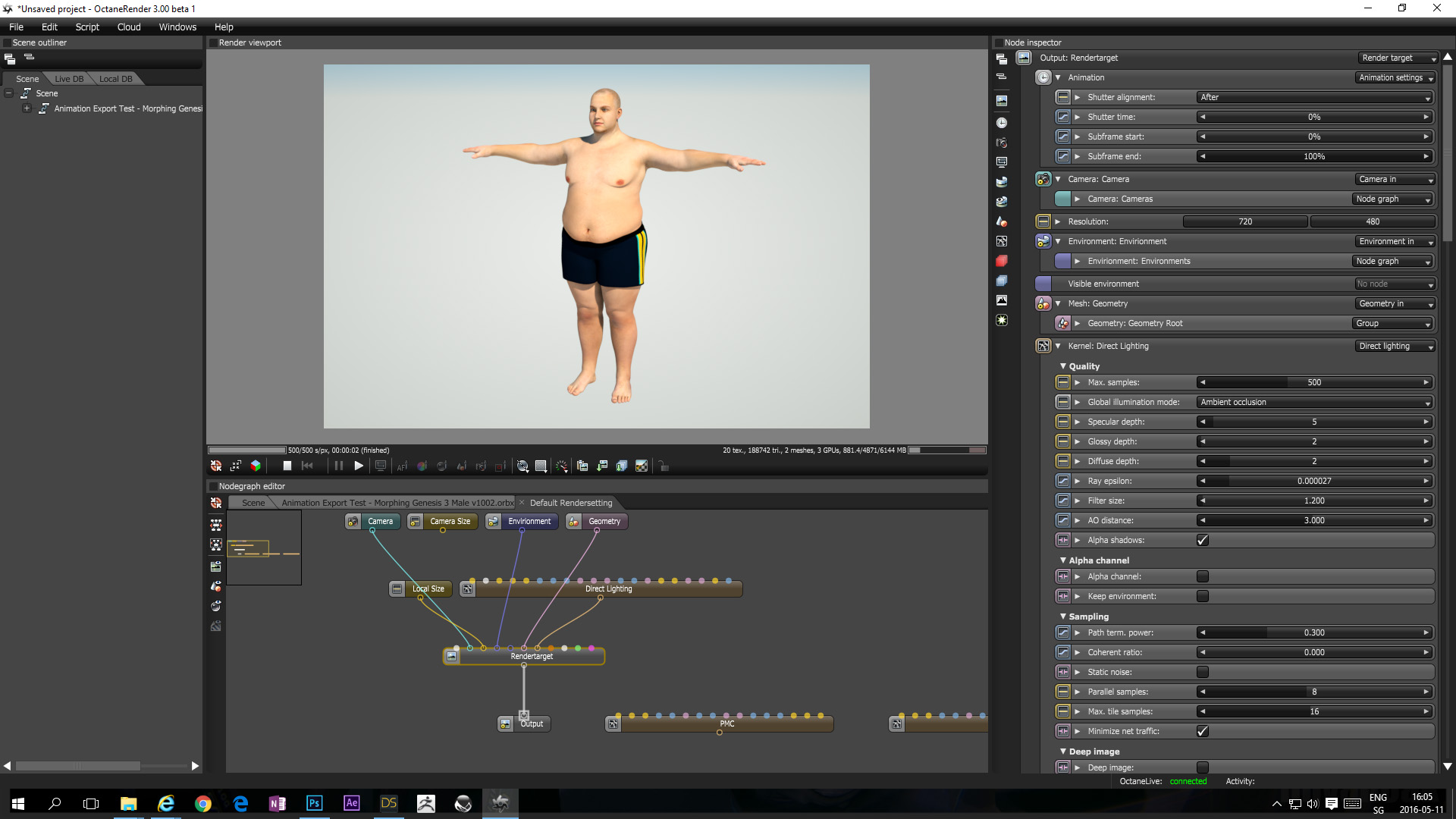This screenshot has height=819, width=1456.
Task: Enable the Alpha channel checkbox
Action: [1203, 577]
